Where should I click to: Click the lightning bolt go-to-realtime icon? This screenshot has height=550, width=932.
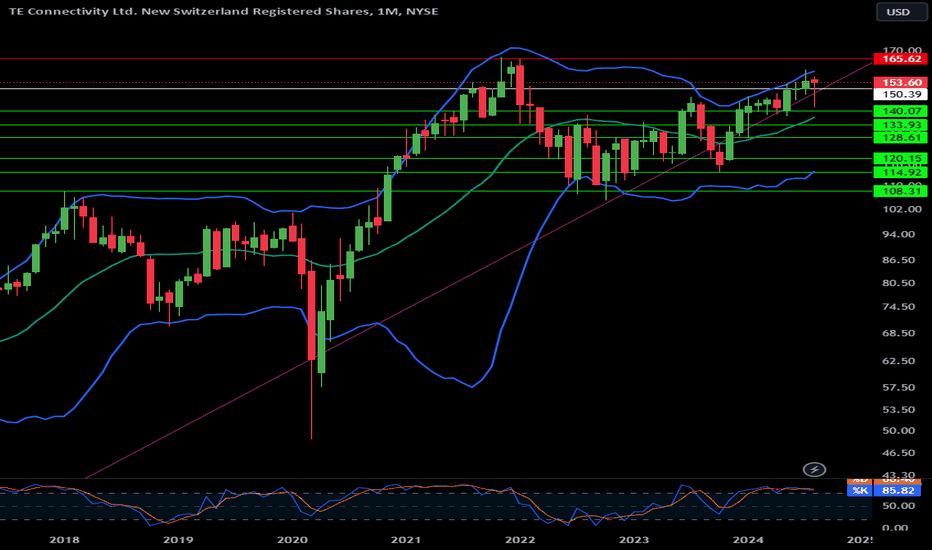coord(814,470)
